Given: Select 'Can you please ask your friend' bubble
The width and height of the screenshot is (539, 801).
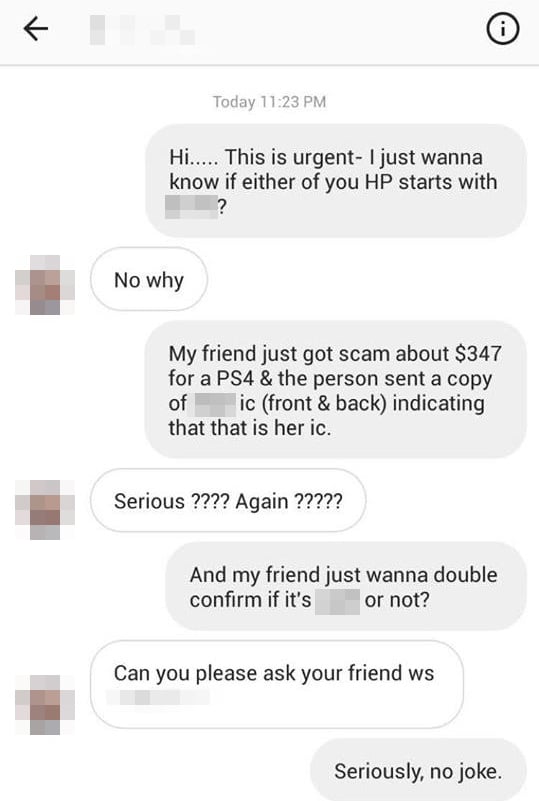Looking at the screenshot, I should point(277,684).
